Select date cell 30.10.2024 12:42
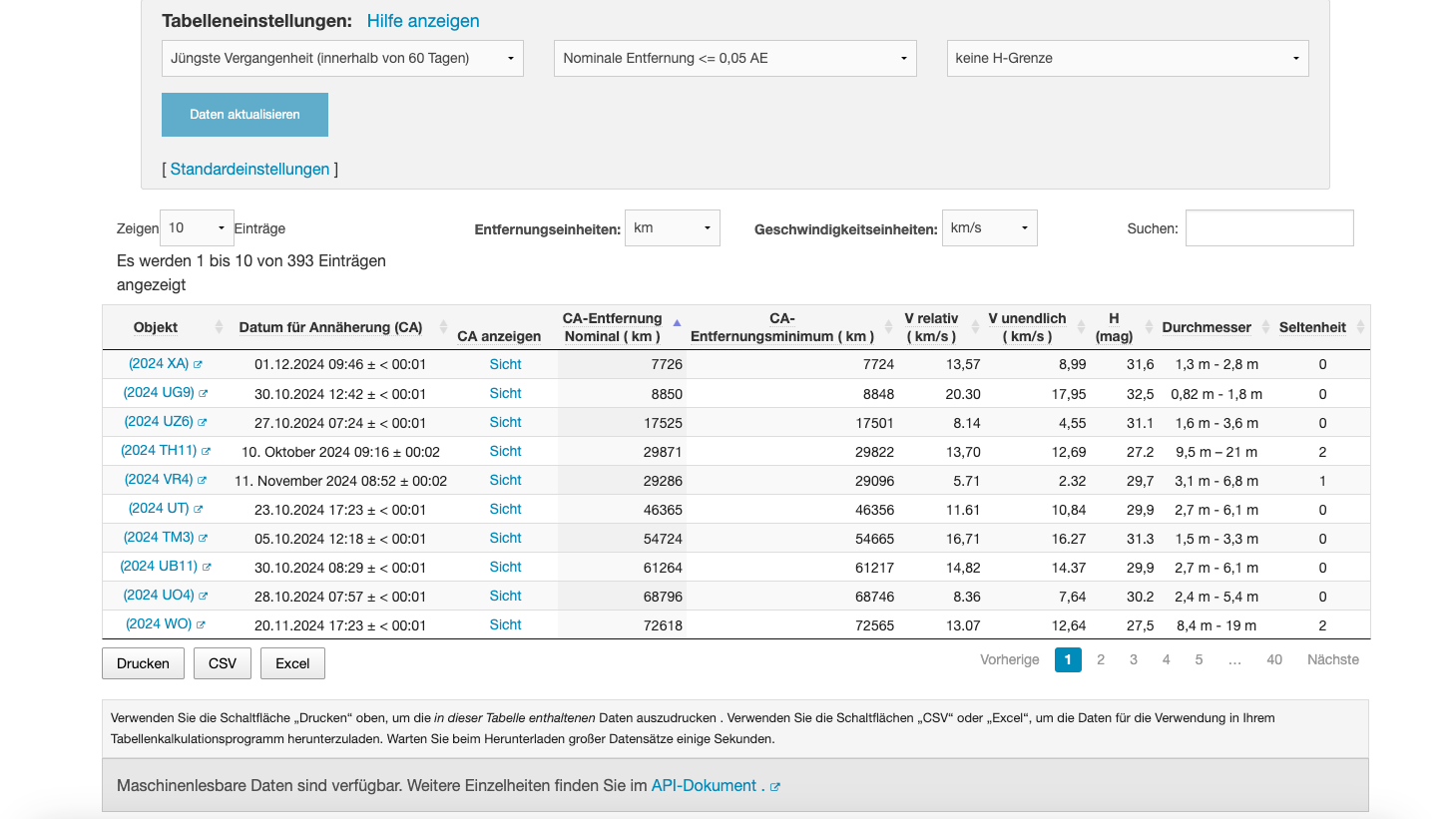This screenshot has height=819, width=1456. click(x=340, y=394)
